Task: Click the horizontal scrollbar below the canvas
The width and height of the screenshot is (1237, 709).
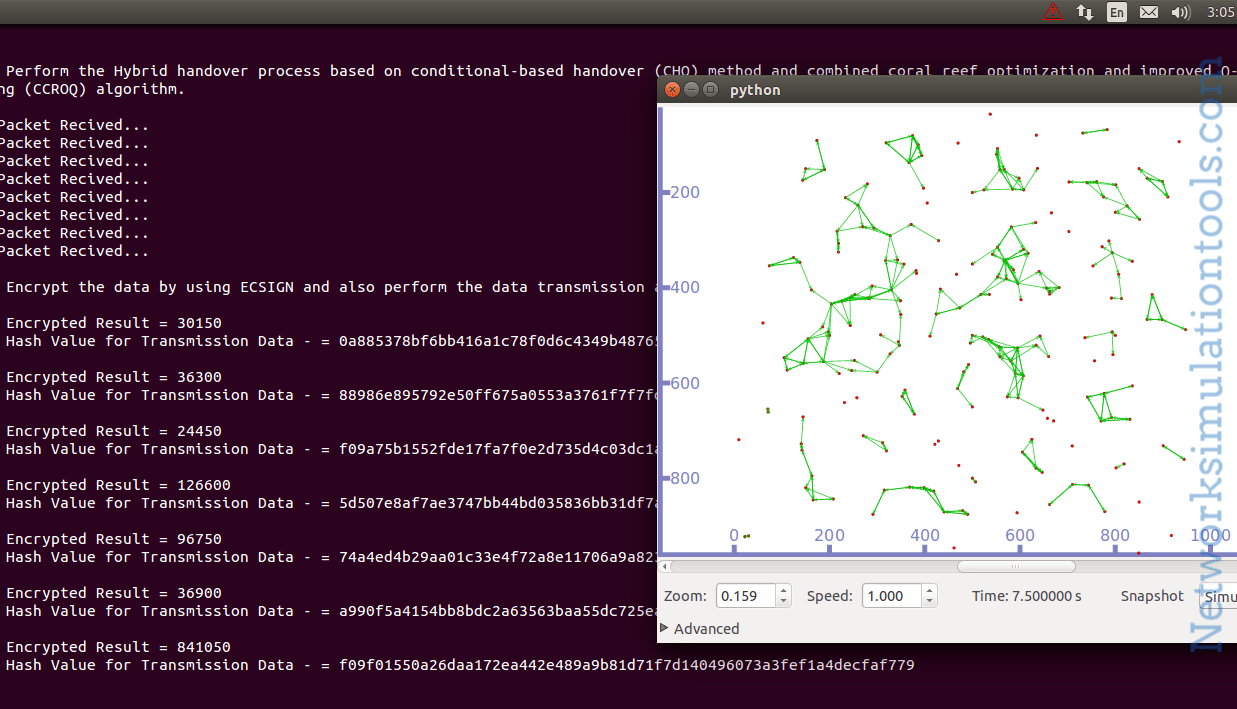Action: coord(1016,565)
